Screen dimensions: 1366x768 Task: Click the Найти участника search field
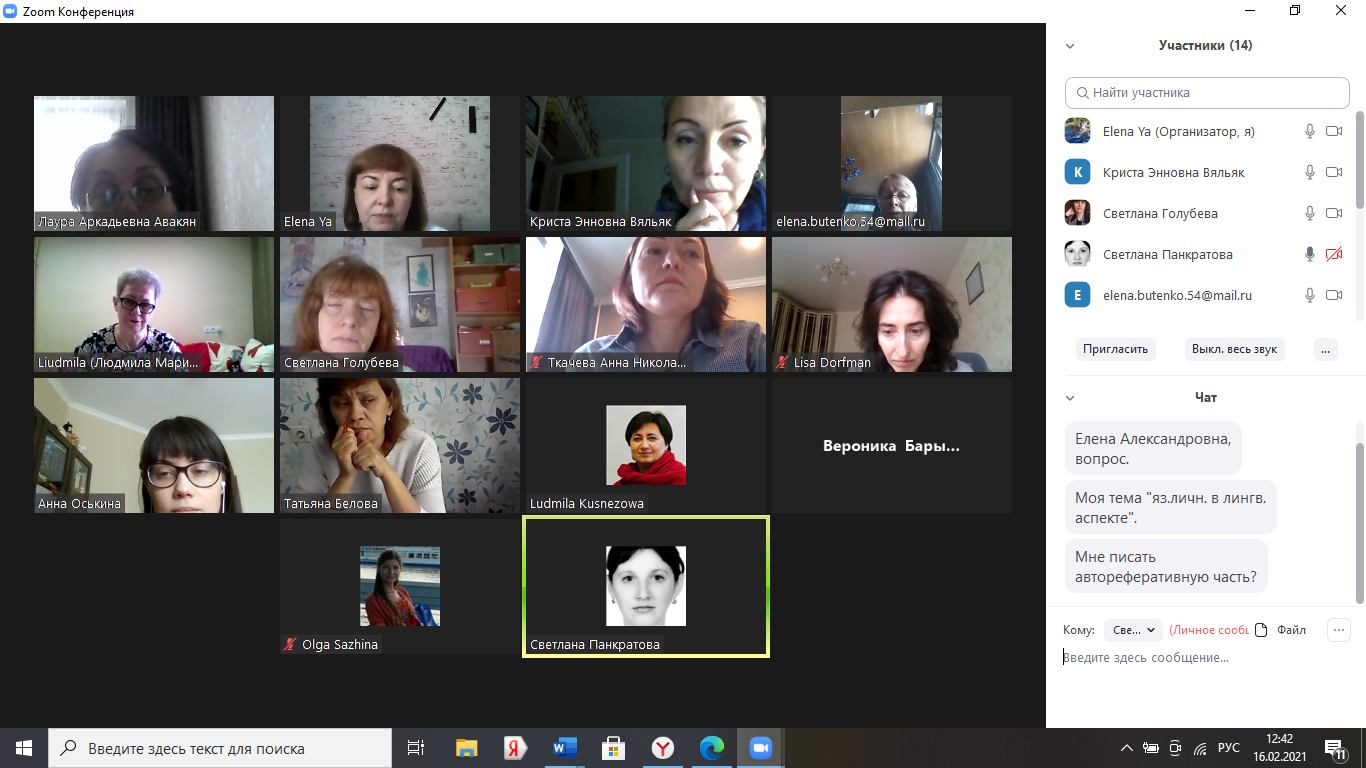[x=1207, y=93]
